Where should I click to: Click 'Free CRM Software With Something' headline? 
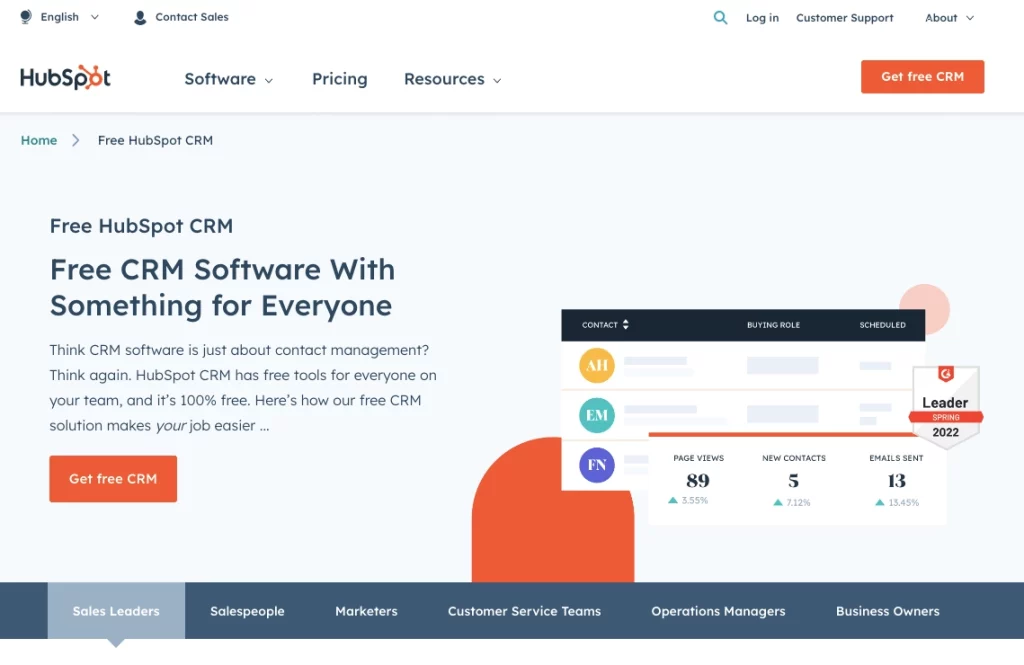223,287
